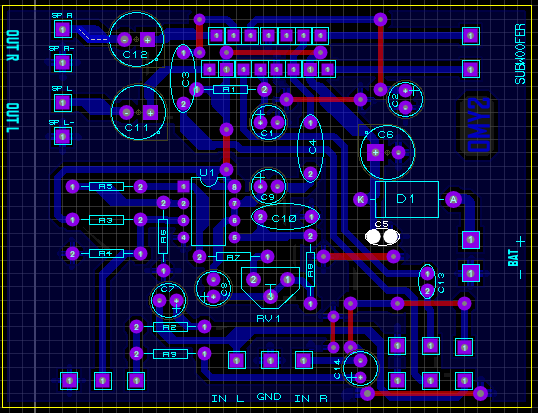Click the D1 diode component body
The width and height of the screenshot is (538, 413).
(407, 199)
